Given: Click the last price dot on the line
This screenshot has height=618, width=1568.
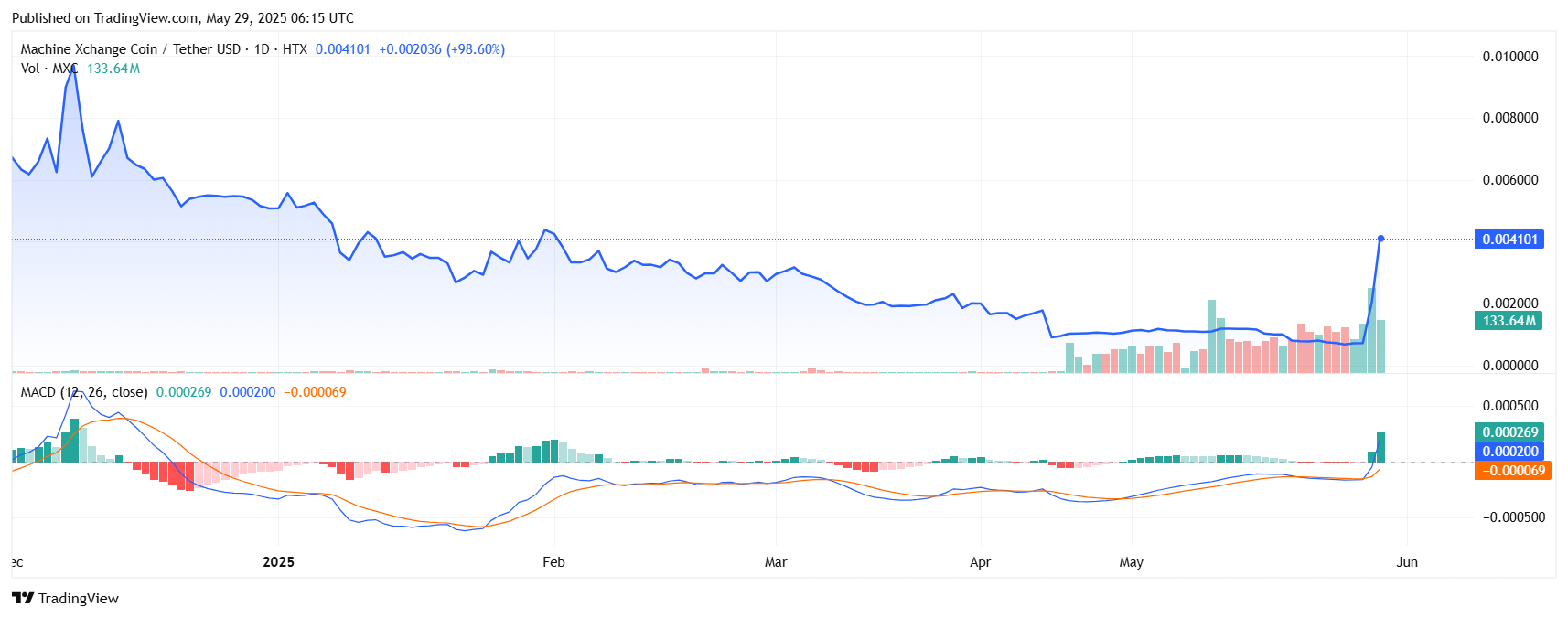Looking at the screenshot, I should point(1380,239).
